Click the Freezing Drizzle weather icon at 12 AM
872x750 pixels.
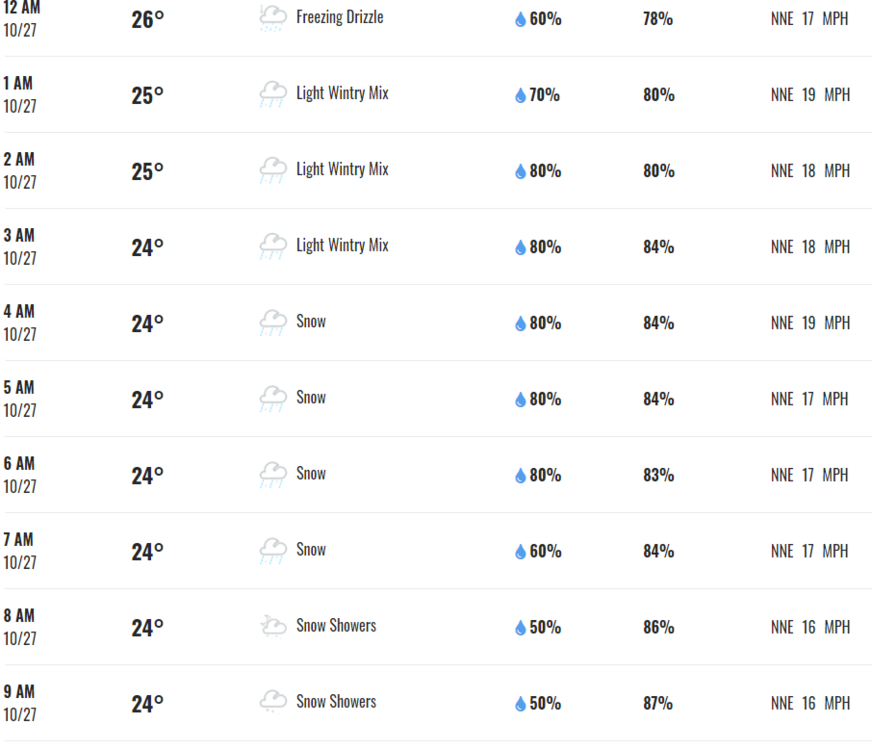(272, 17)
